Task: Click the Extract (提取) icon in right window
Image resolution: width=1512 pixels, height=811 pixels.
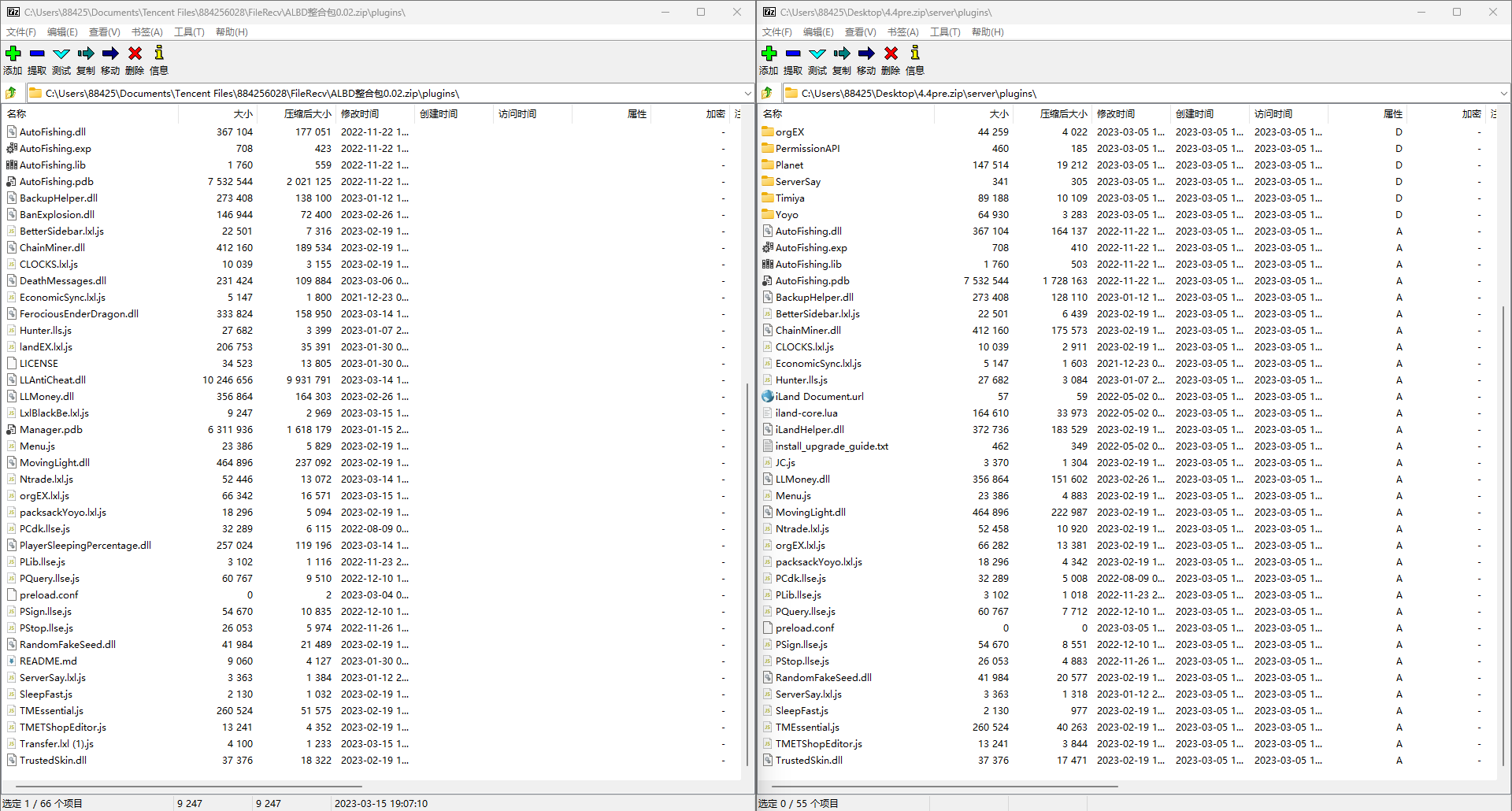Action: pyautogui.click(x=793, y=54)
